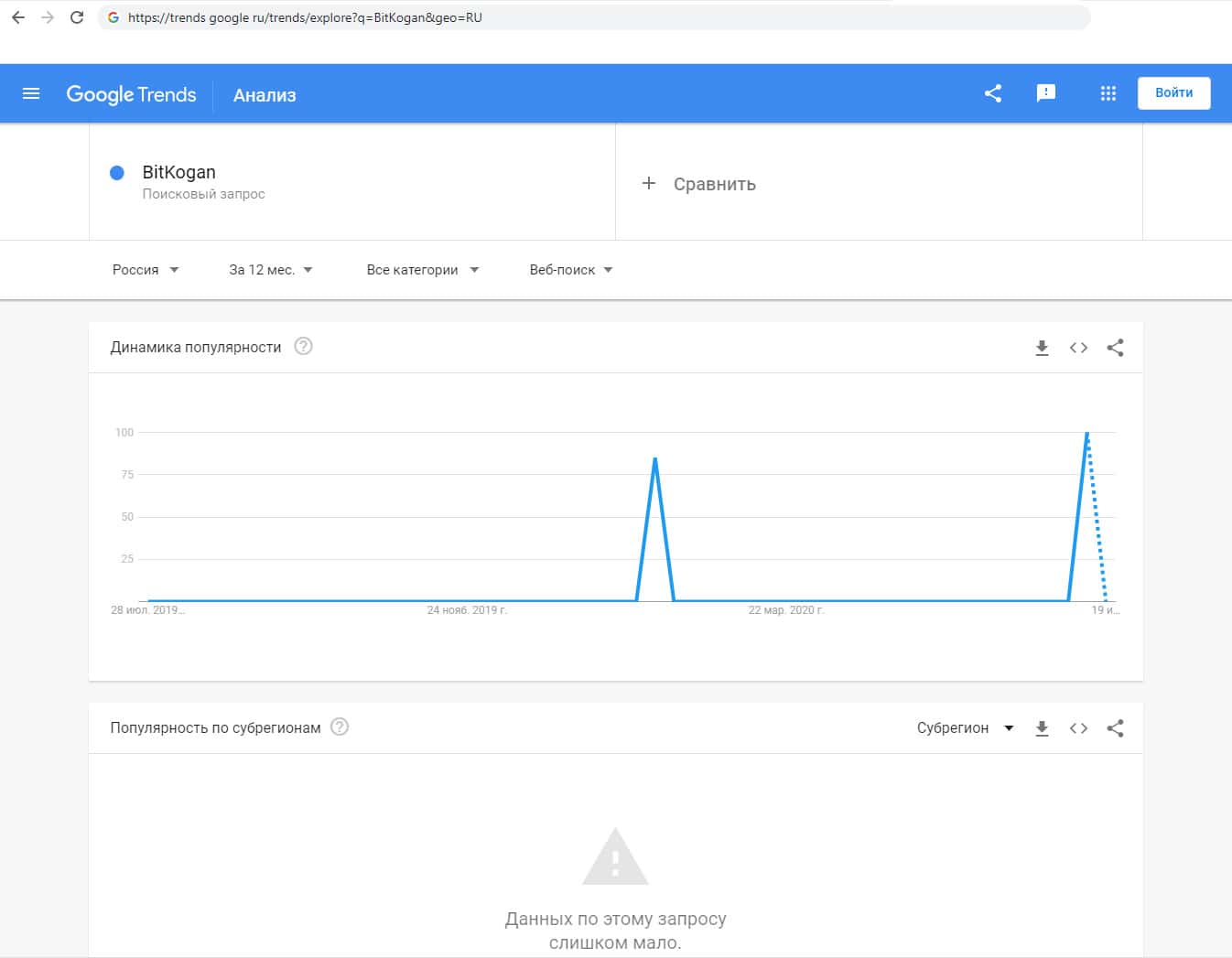Focus the trends.google.ru address bar
This screenshot has width=1232, height=958.
594,17
